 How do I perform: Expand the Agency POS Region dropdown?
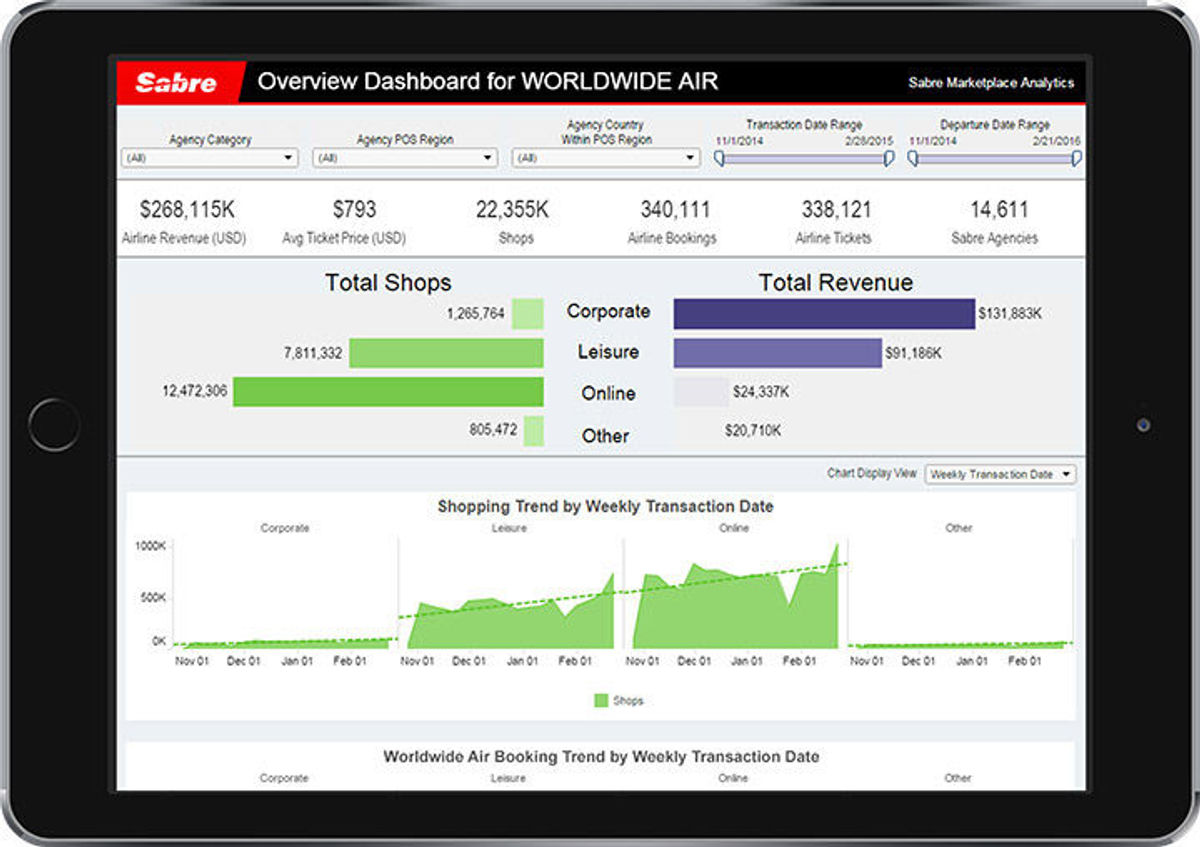point(405,157)
